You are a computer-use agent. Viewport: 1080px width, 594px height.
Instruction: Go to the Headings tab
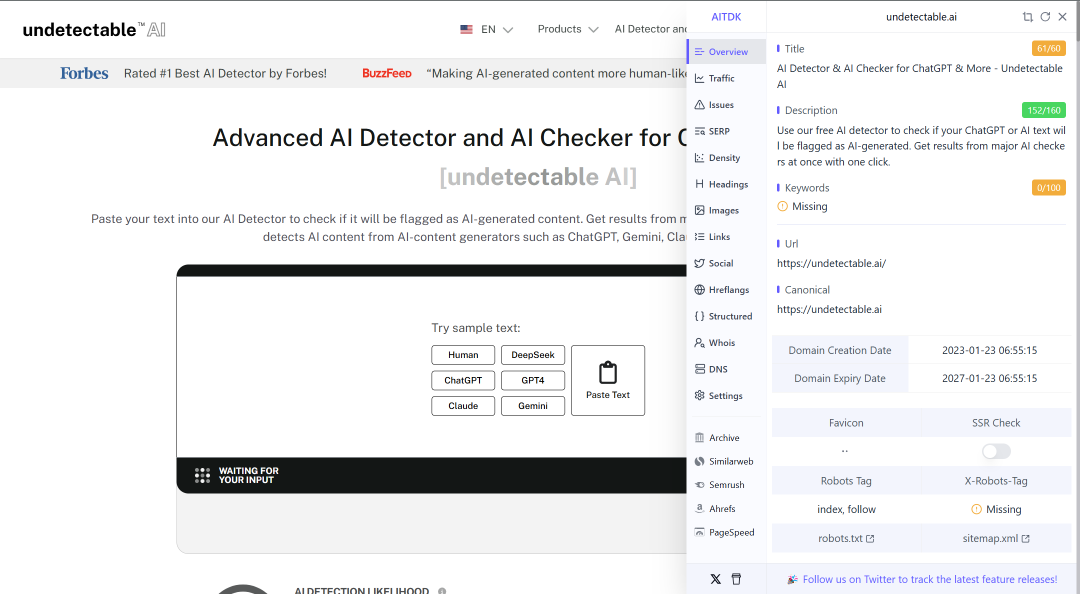pos(727,184)
